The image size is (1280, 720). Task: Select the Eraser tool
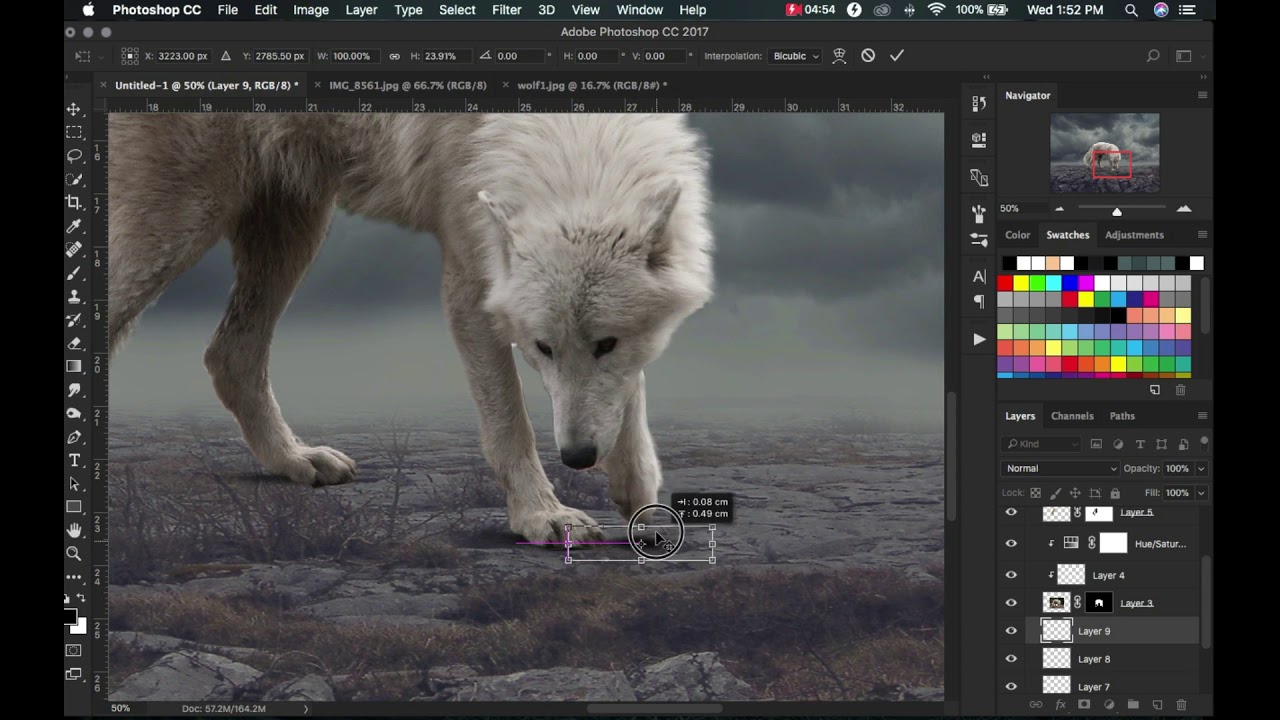point(74,343)
